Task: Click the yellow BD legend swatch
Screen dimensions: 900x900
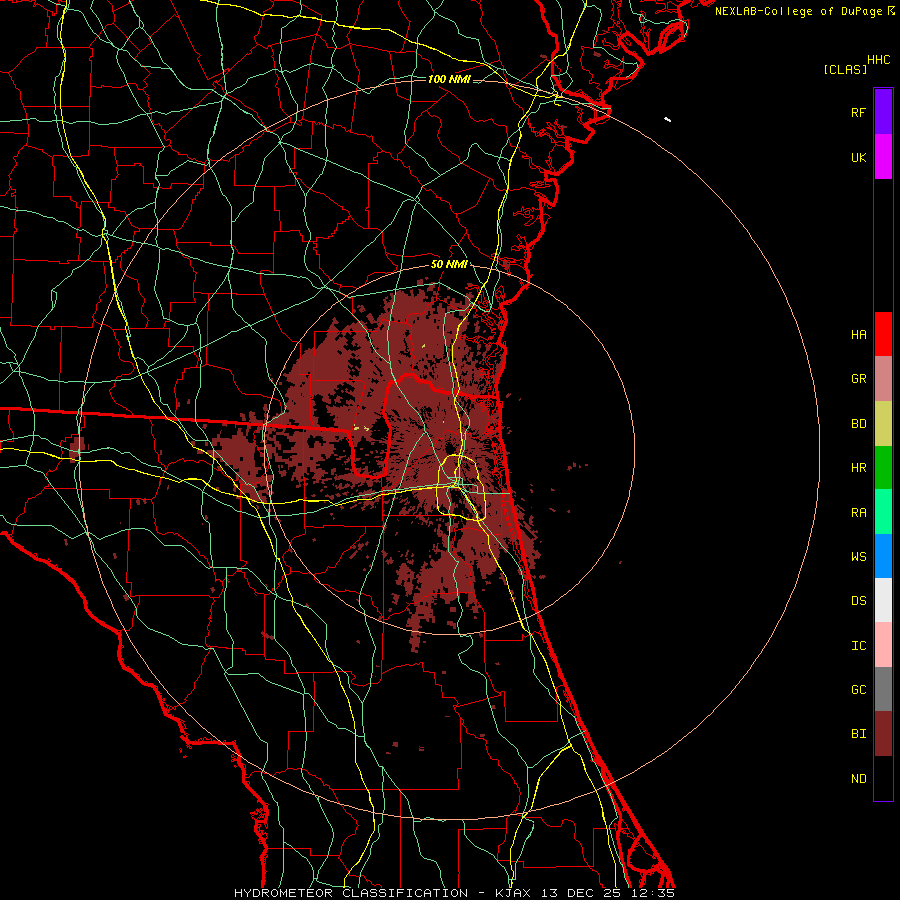Action: pos(883,424)
